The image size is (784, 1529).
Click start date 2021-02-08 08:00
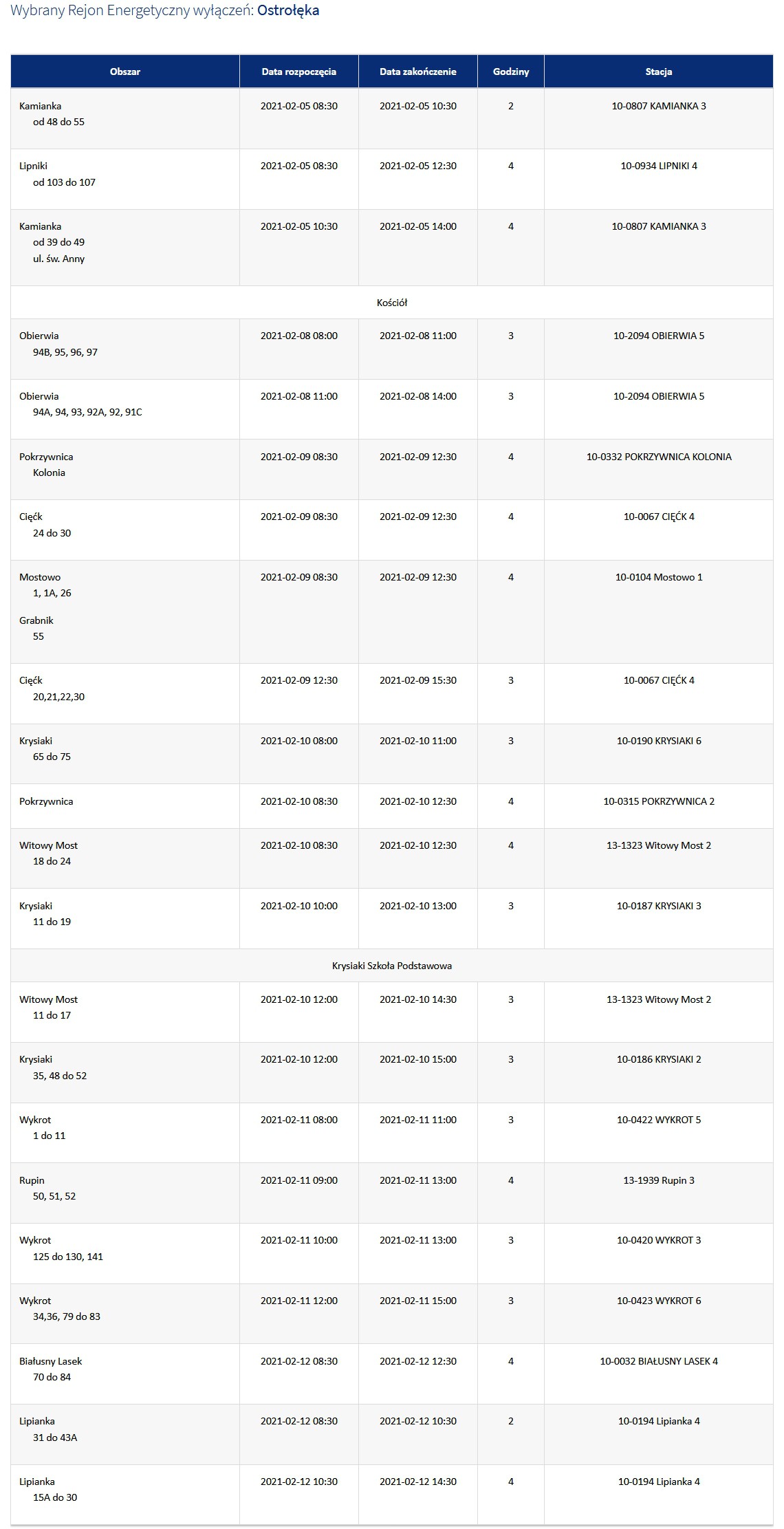(299, 336)
